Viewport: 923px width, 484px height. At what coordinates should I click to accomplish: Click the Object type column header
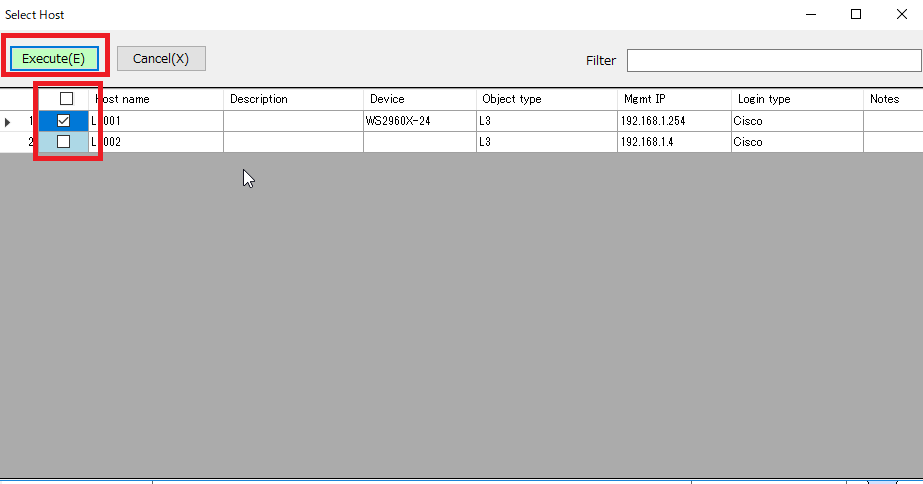[546, 99]
